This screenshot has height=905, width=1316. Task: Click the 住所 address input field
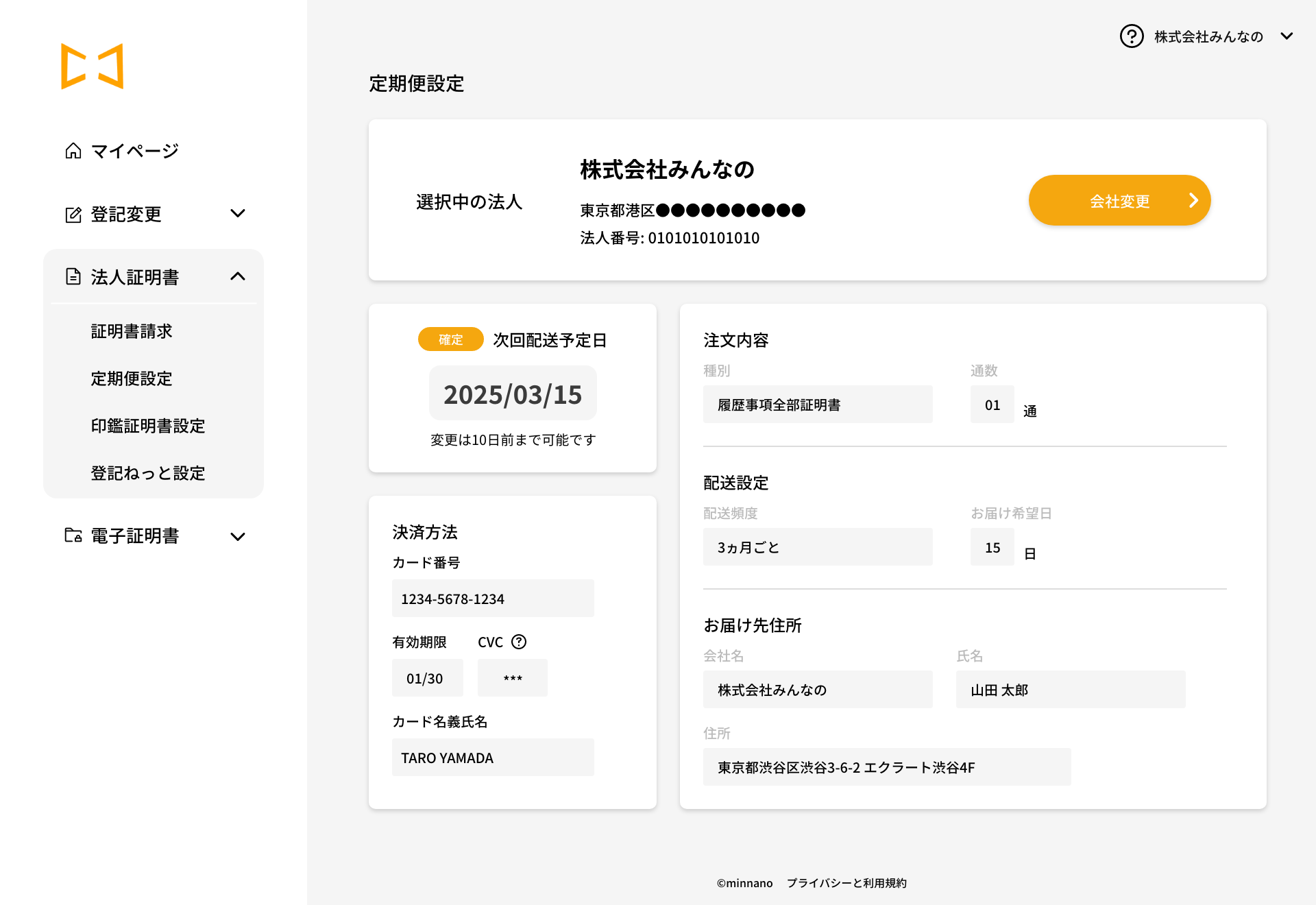pyautogui.click(x=887, y=767)
